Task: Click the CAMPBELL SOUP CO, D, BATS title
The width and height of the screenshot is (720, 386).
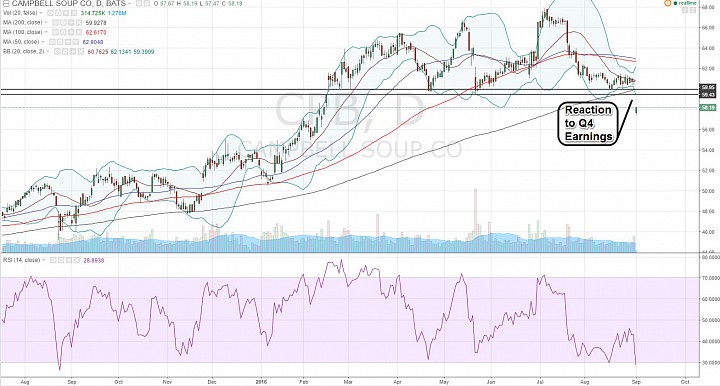Action: tap(69, 4)
